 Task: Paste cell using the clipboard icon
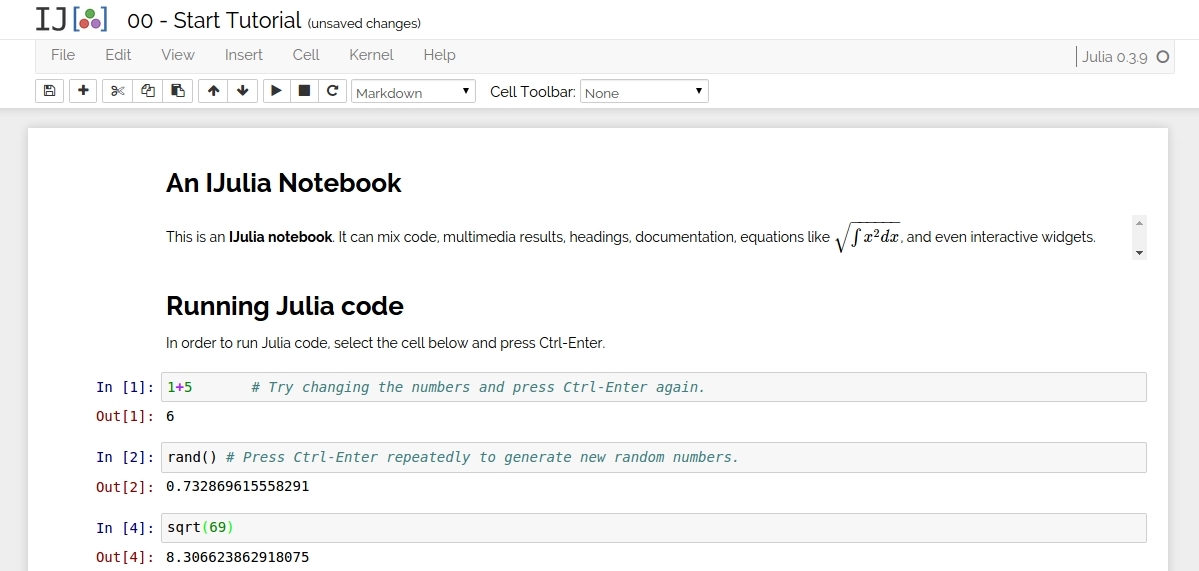pos(178,91)
